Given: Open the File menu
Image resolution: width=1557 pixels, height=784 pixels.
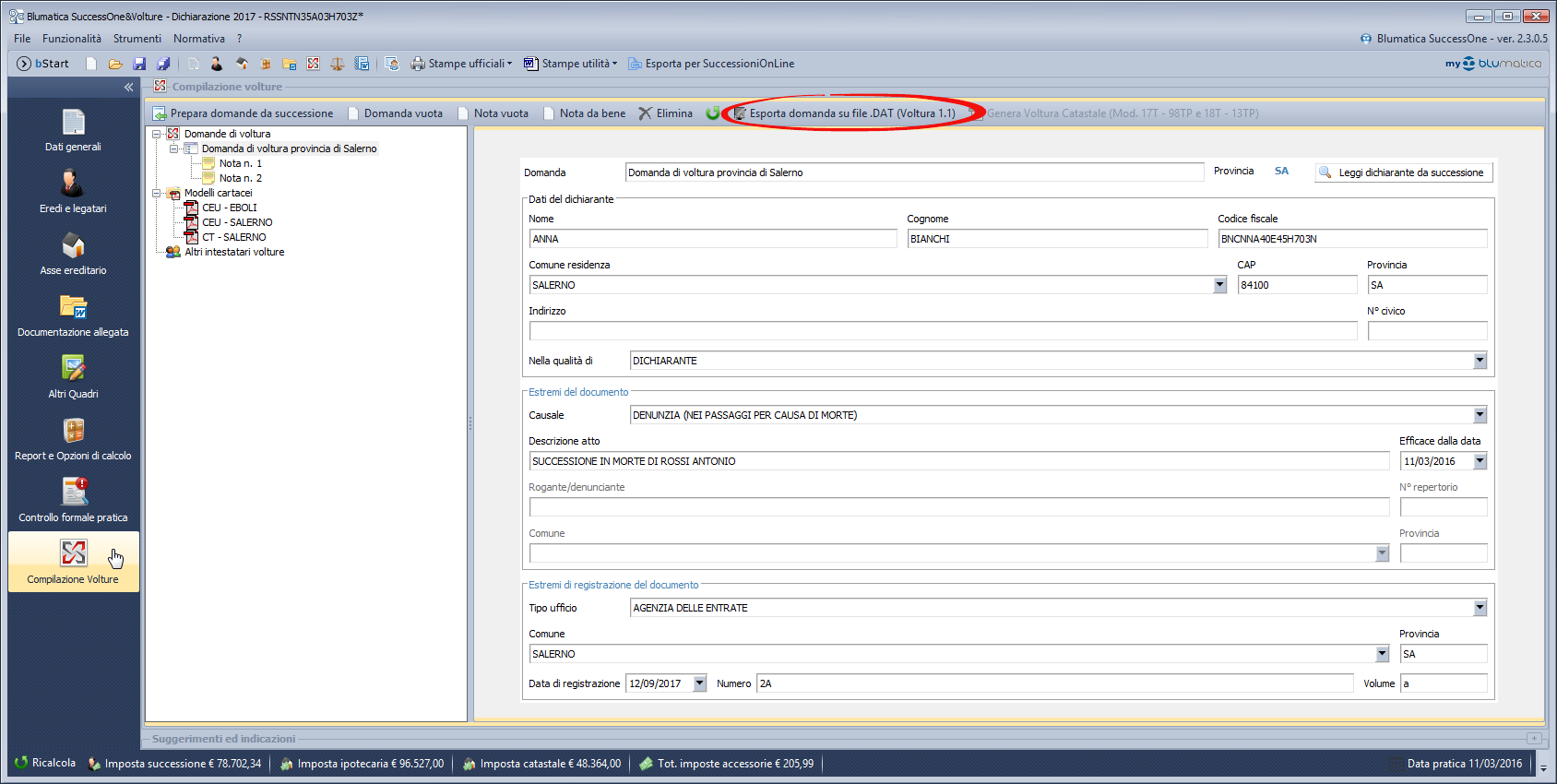Looking at the screenshot, I should click(x=22, y=39).
